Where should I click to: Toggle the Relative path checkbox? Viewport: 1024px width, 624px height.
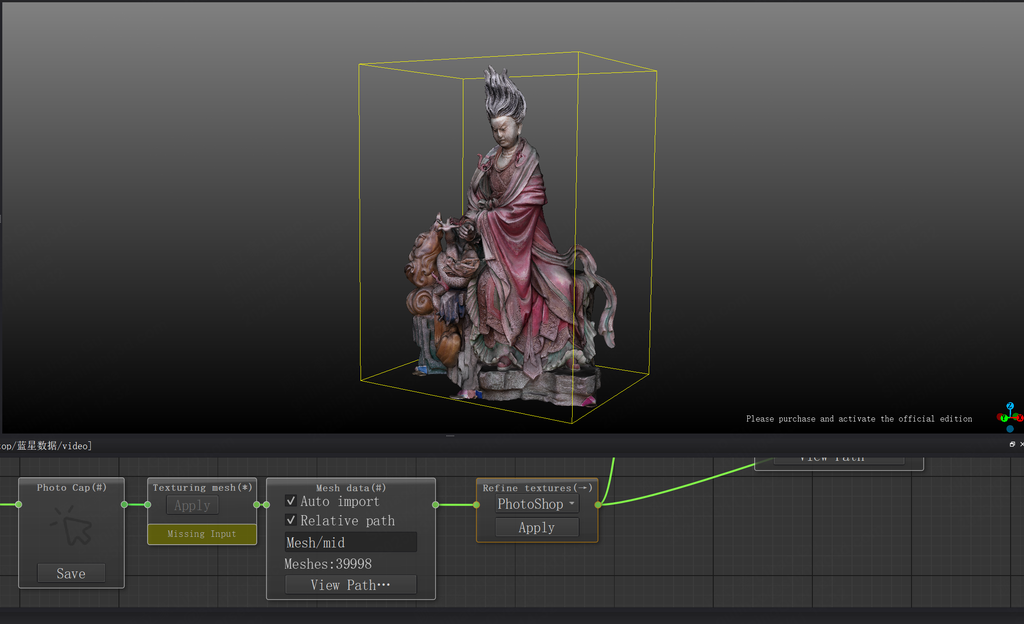pyautogui.click(x=291, y=520)
